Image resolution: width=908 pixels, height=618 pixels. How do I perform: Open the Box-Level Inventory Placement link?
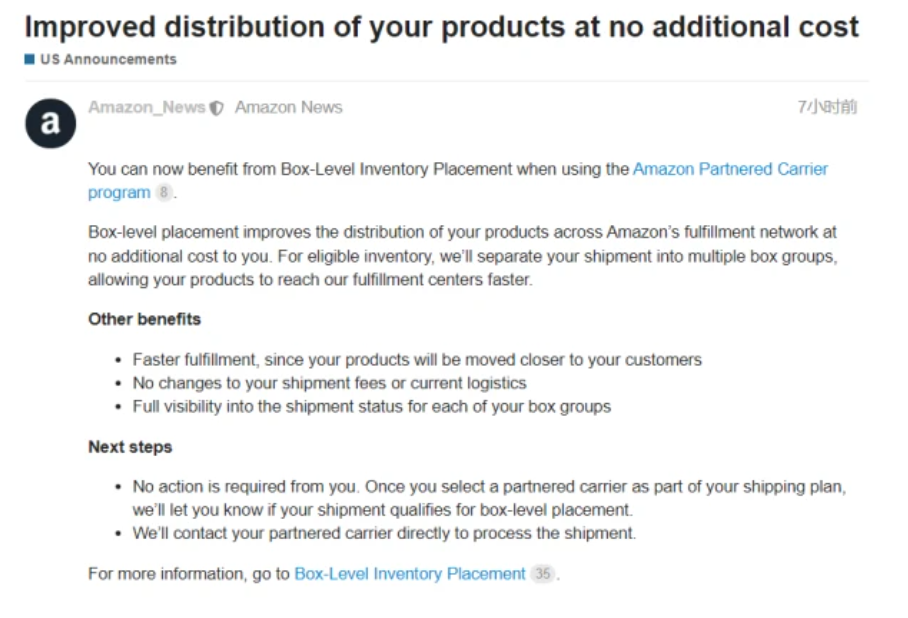pyautogui.click(x=409, y=574)
